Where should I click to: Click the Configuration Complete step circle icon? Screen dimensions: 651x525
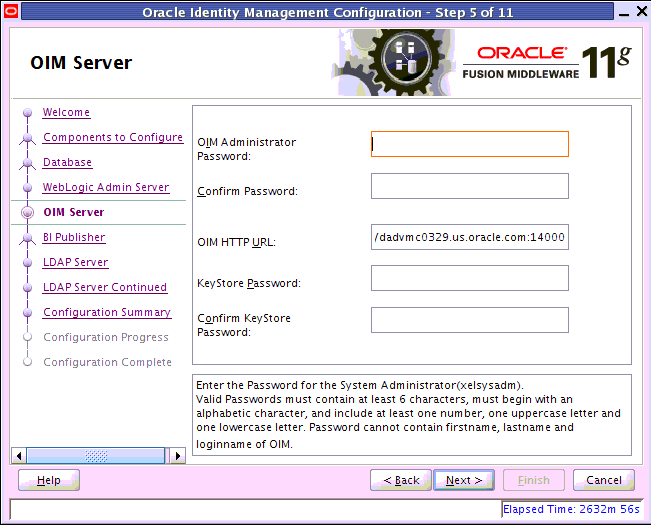[x=27, y=362]
